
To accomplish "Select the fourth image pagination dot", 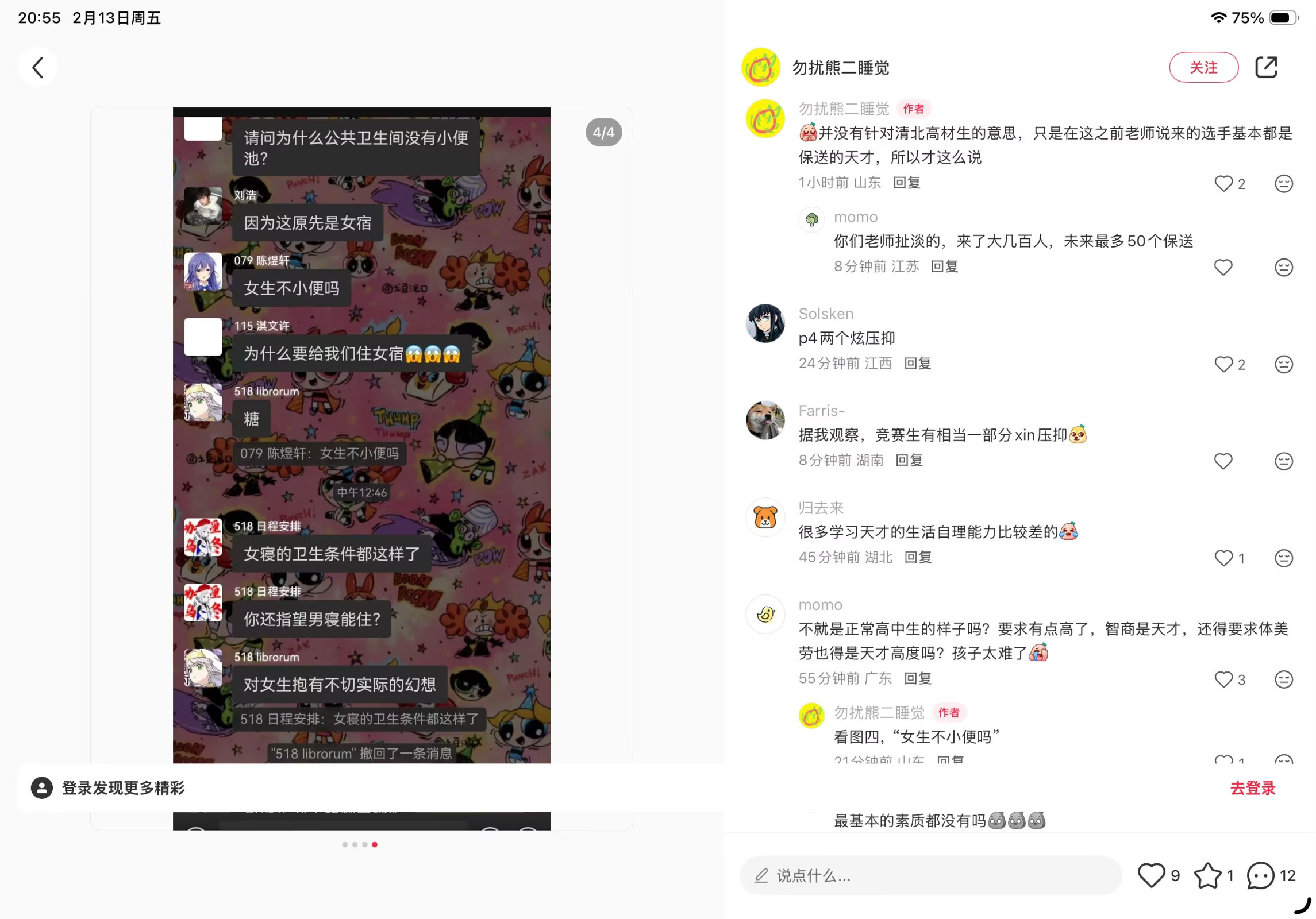I will pos(375,844).
